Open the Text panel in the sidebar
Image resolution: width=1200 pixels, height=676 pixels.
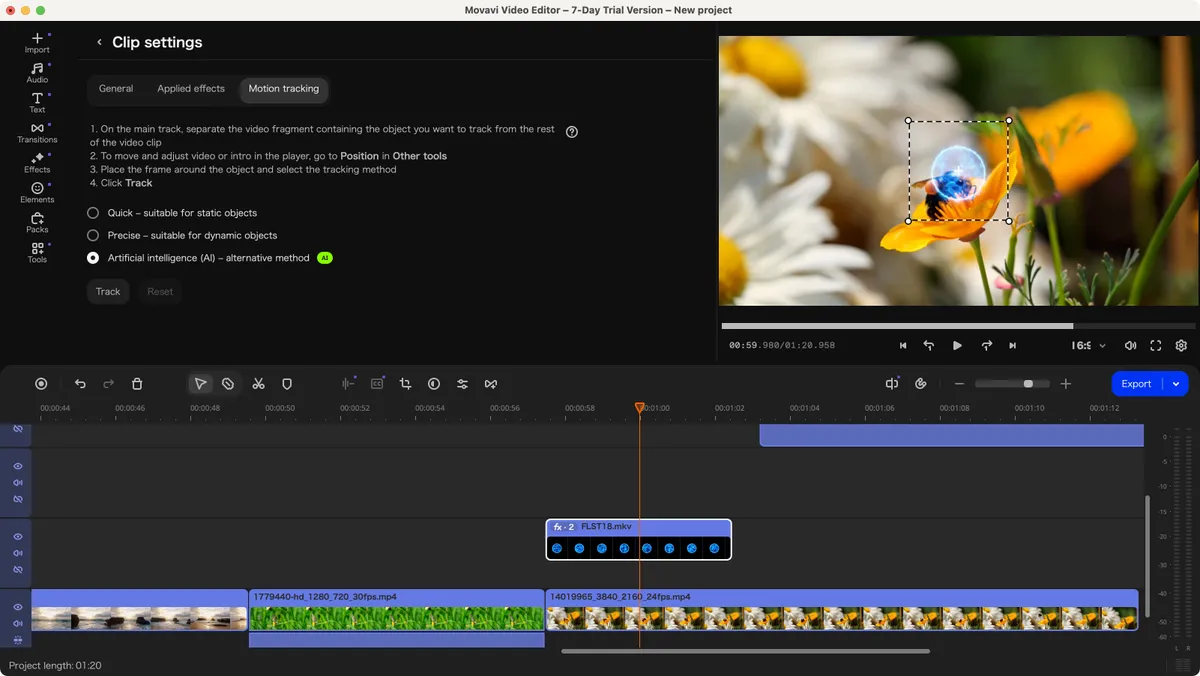[x=37, y=101]
